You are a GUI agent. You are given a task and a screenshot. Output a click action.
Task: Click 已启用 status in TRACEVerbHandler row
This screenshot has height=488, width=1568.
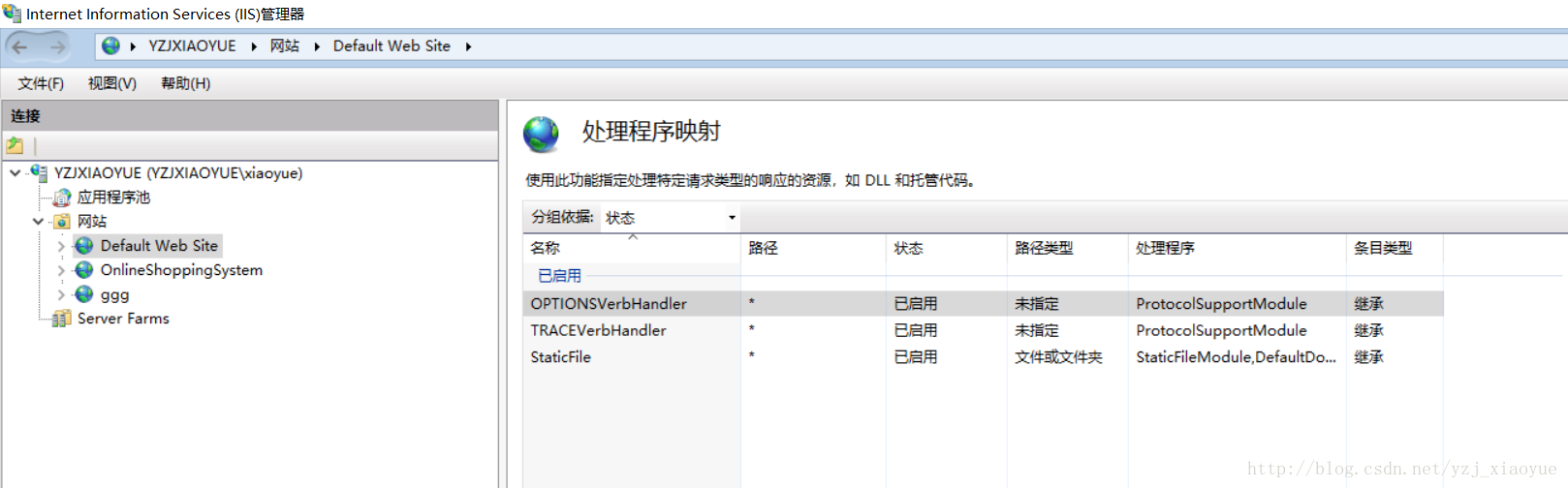tap(915, 330)
